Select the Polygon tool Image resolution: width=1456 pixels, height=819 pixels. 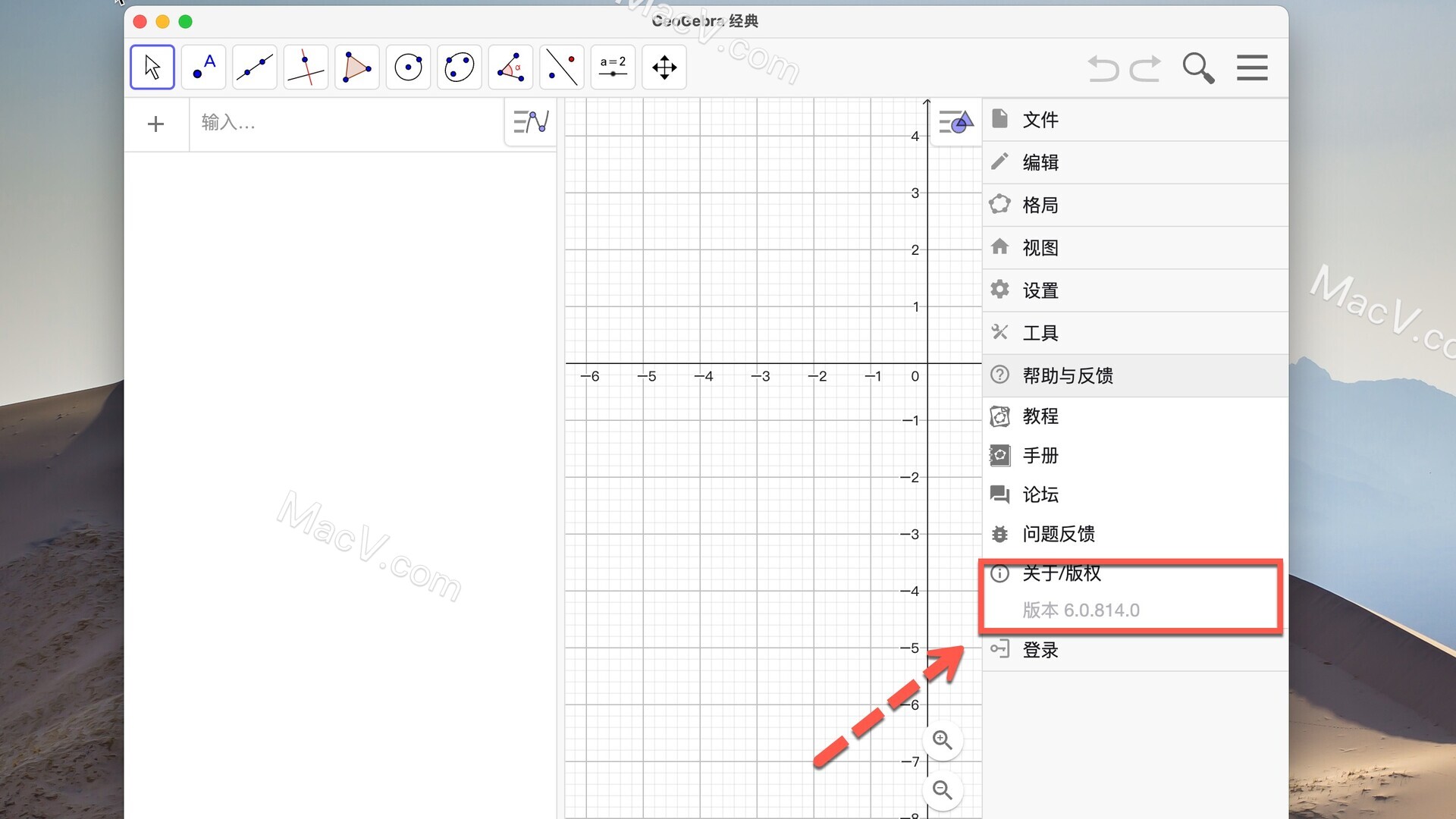point(357,67)
